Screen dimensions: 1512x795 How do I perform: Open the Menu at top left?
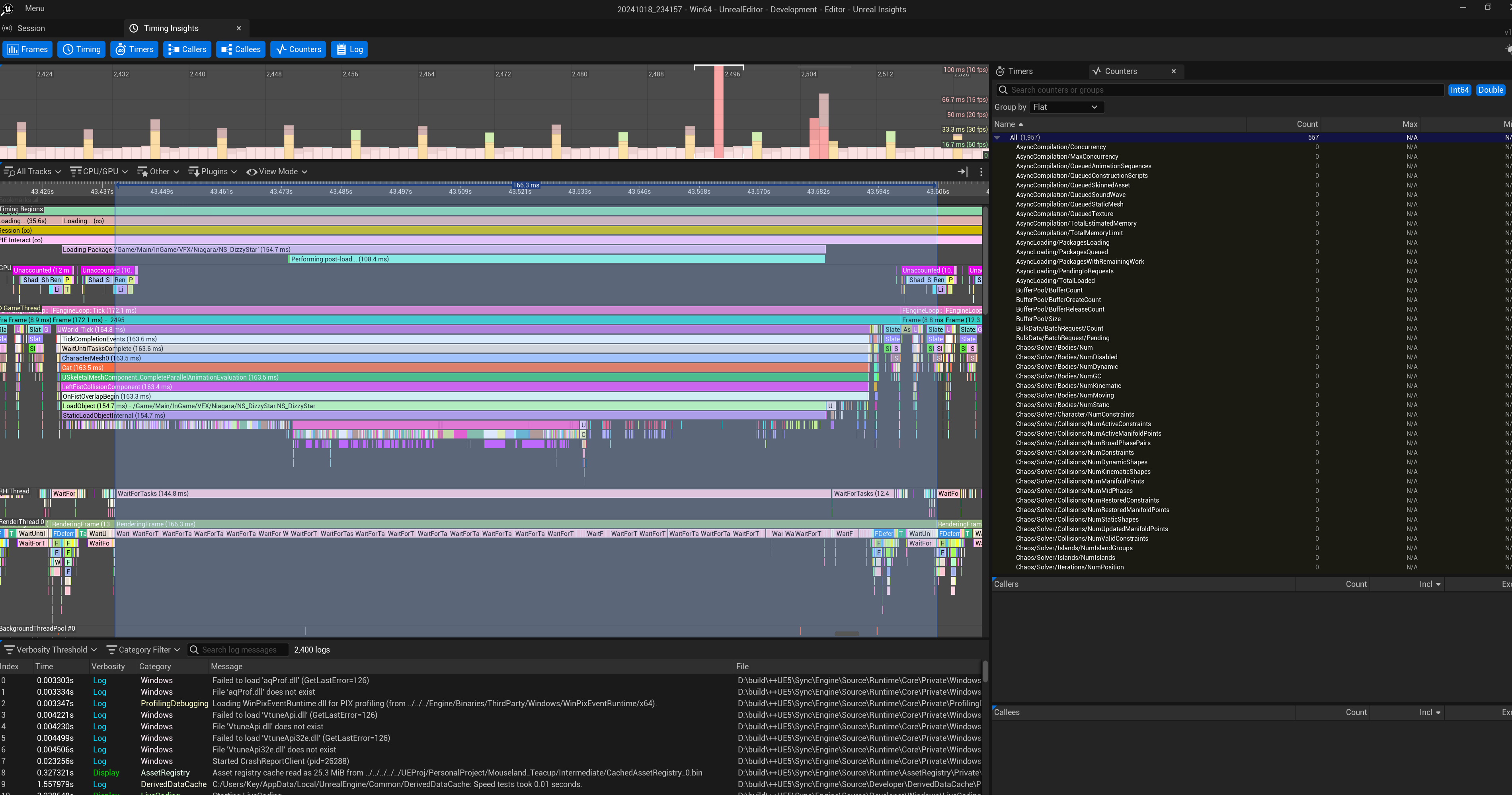(35, 8)
